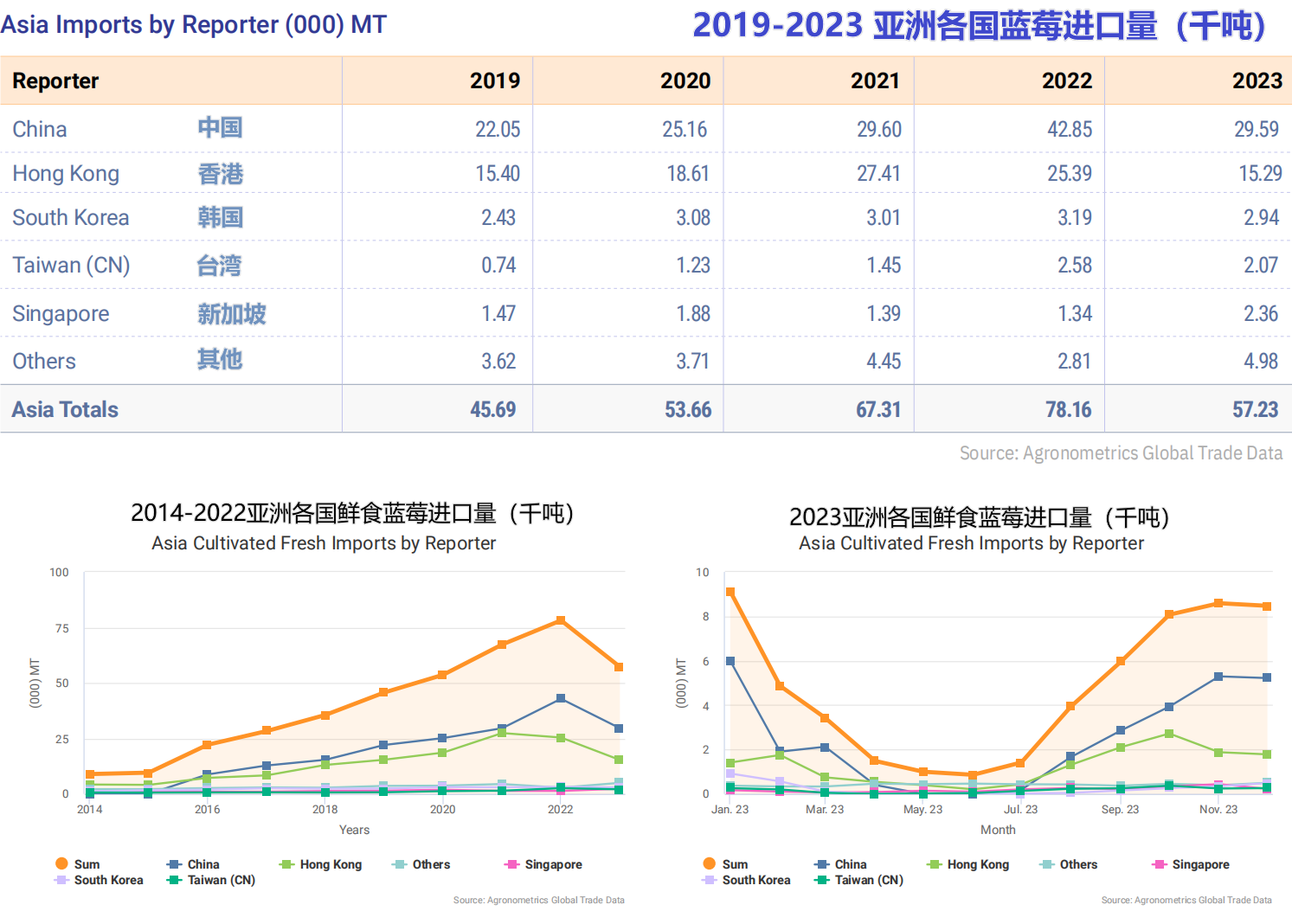The height and width of the screenshot is (924, 1292).
Task: Select the 2023 column header in the table
Action: [1257, 80]
